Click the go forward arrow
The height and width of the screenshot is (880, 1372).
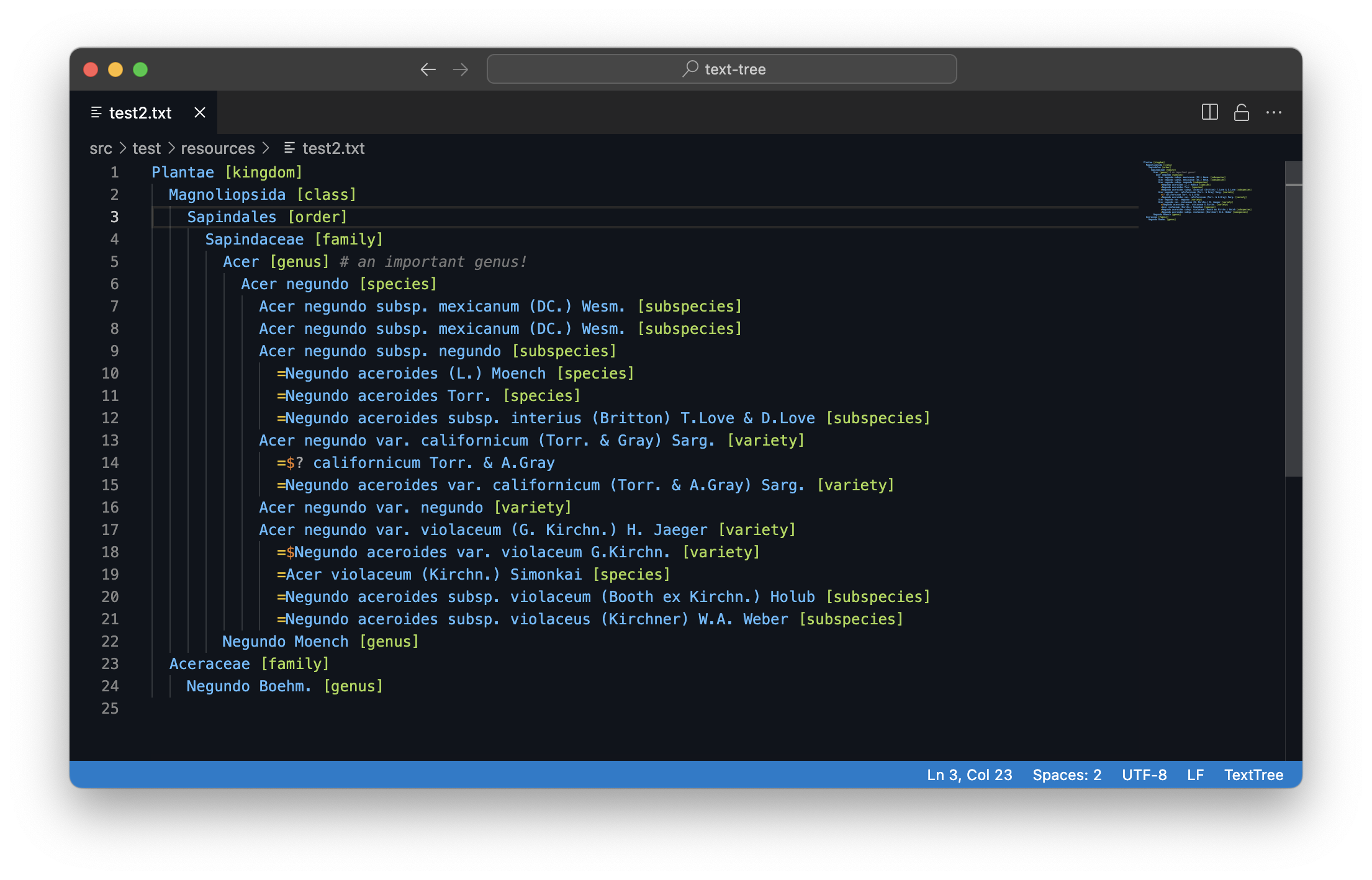[x=461, y=70]
